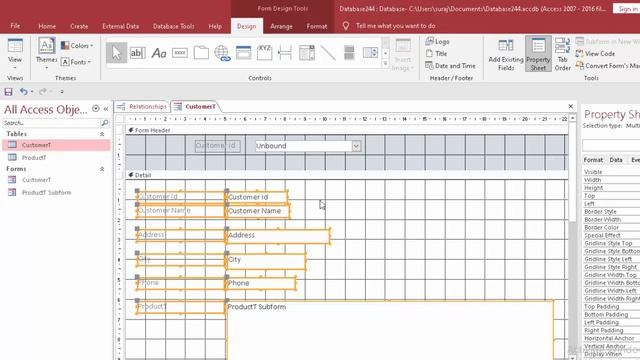
Task: Click the Tell me what you want to do box
Action: (395, 26)
